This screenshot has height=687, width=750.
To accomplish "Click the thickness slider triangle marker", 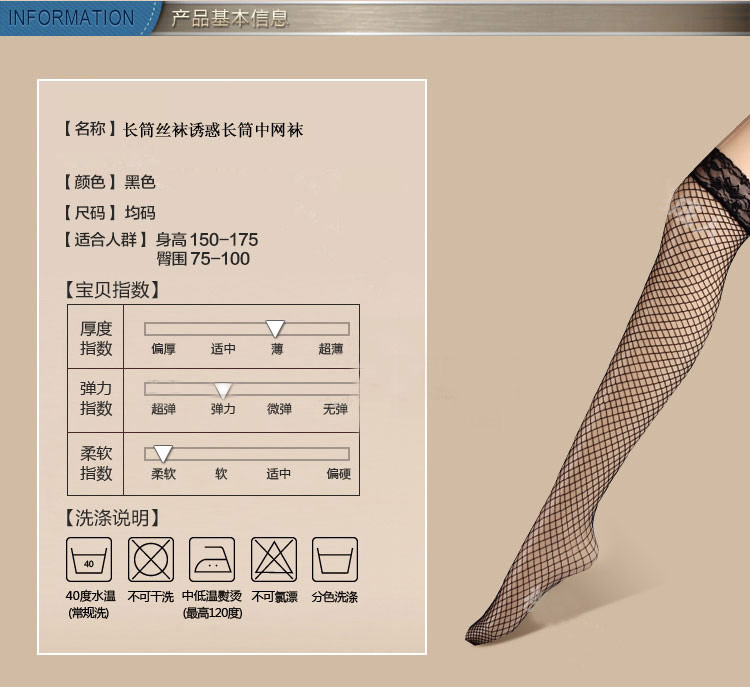I will (x=276, y=328).
